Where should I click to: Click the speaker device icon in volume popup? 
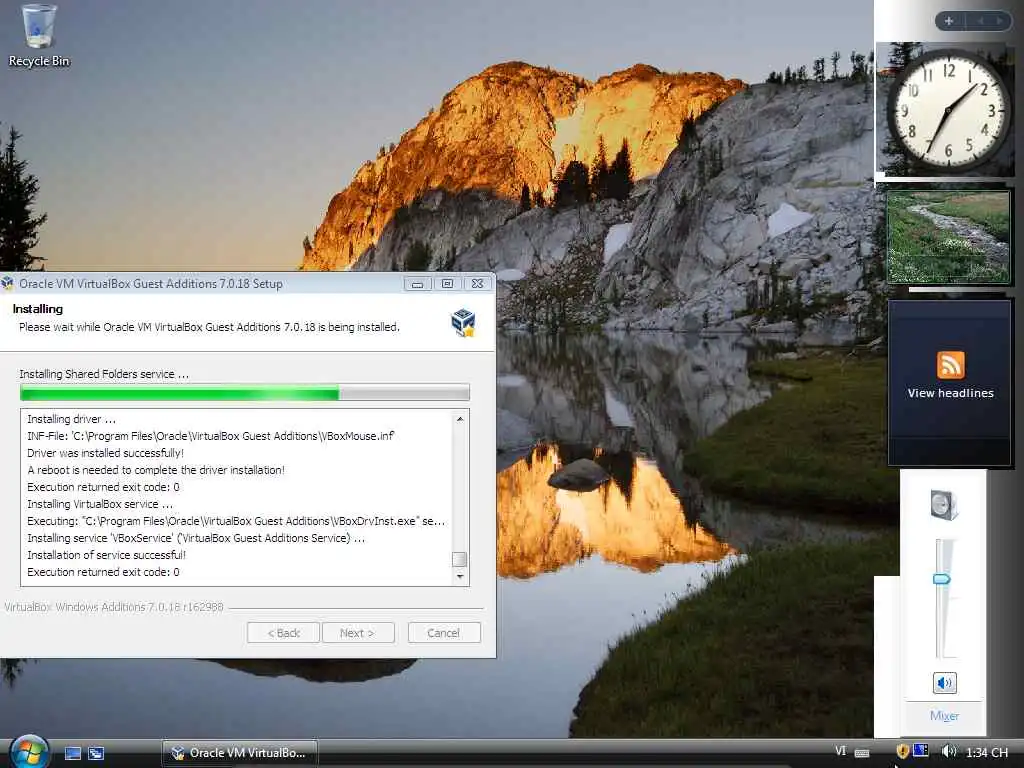(944, 505)
